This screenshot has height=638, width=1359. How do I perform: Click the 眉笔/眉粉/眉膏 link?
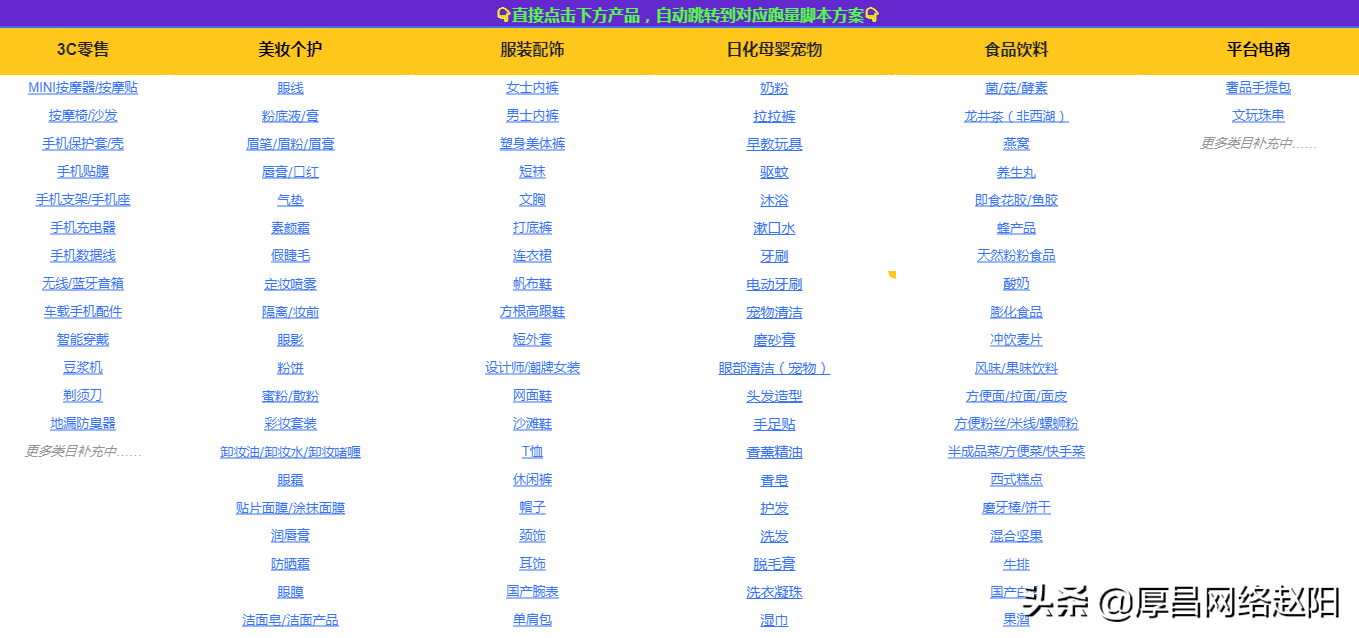290,144
